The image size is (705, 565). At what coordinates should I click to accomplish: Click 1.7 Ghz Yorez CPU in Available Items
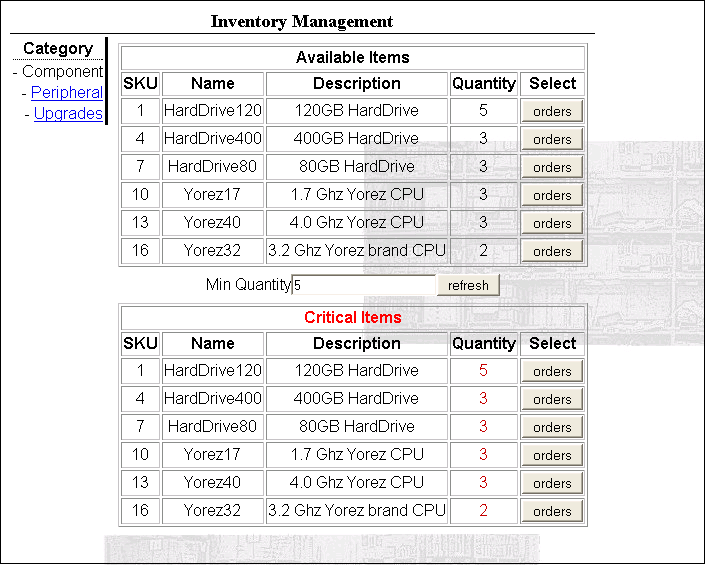357,195
